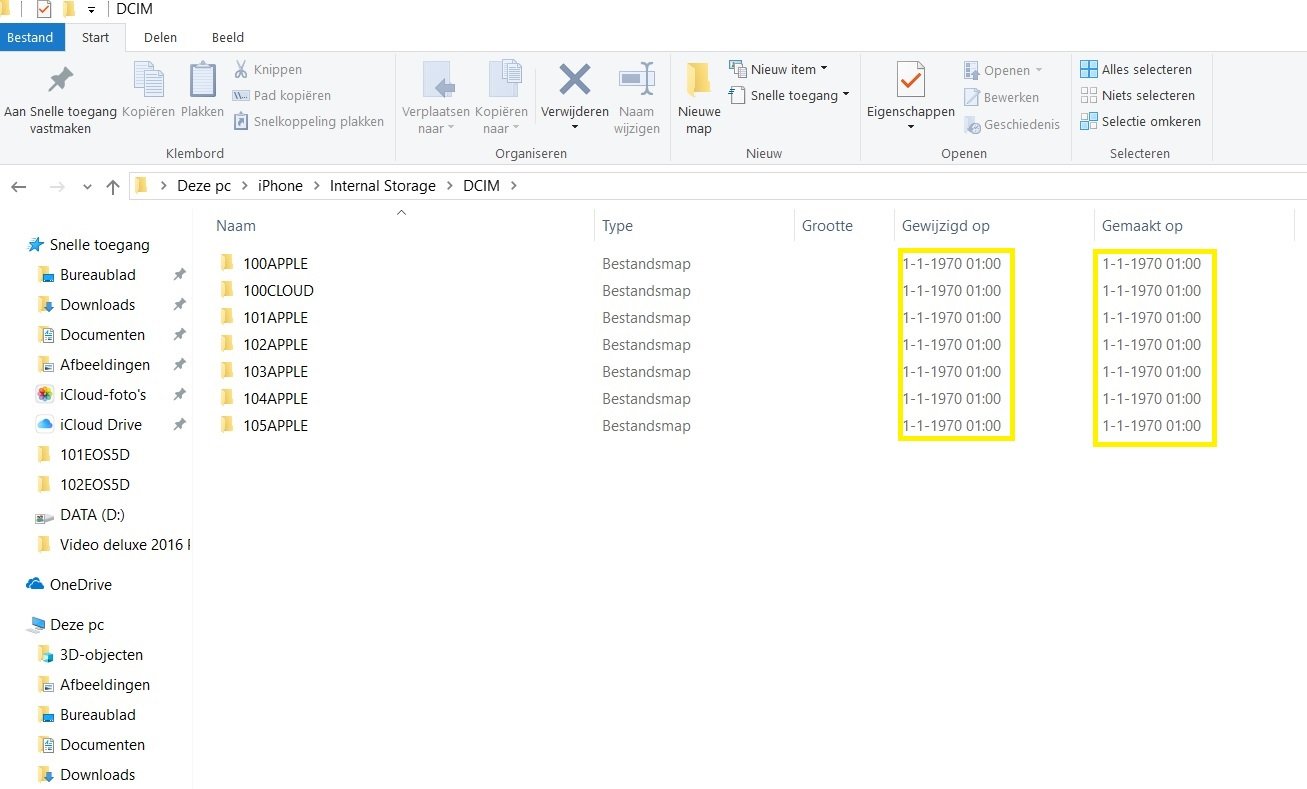Screen dimensions: 1307x789
Task: Open iCloud-foto's in Snelle toegang
Action: [102, 395]
